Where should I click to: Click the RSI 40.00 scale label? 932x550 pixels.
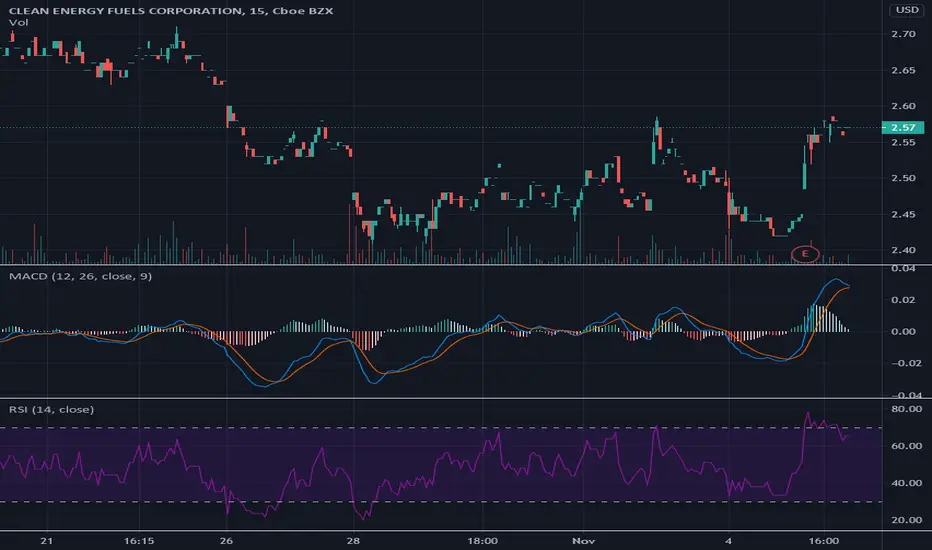906,483
